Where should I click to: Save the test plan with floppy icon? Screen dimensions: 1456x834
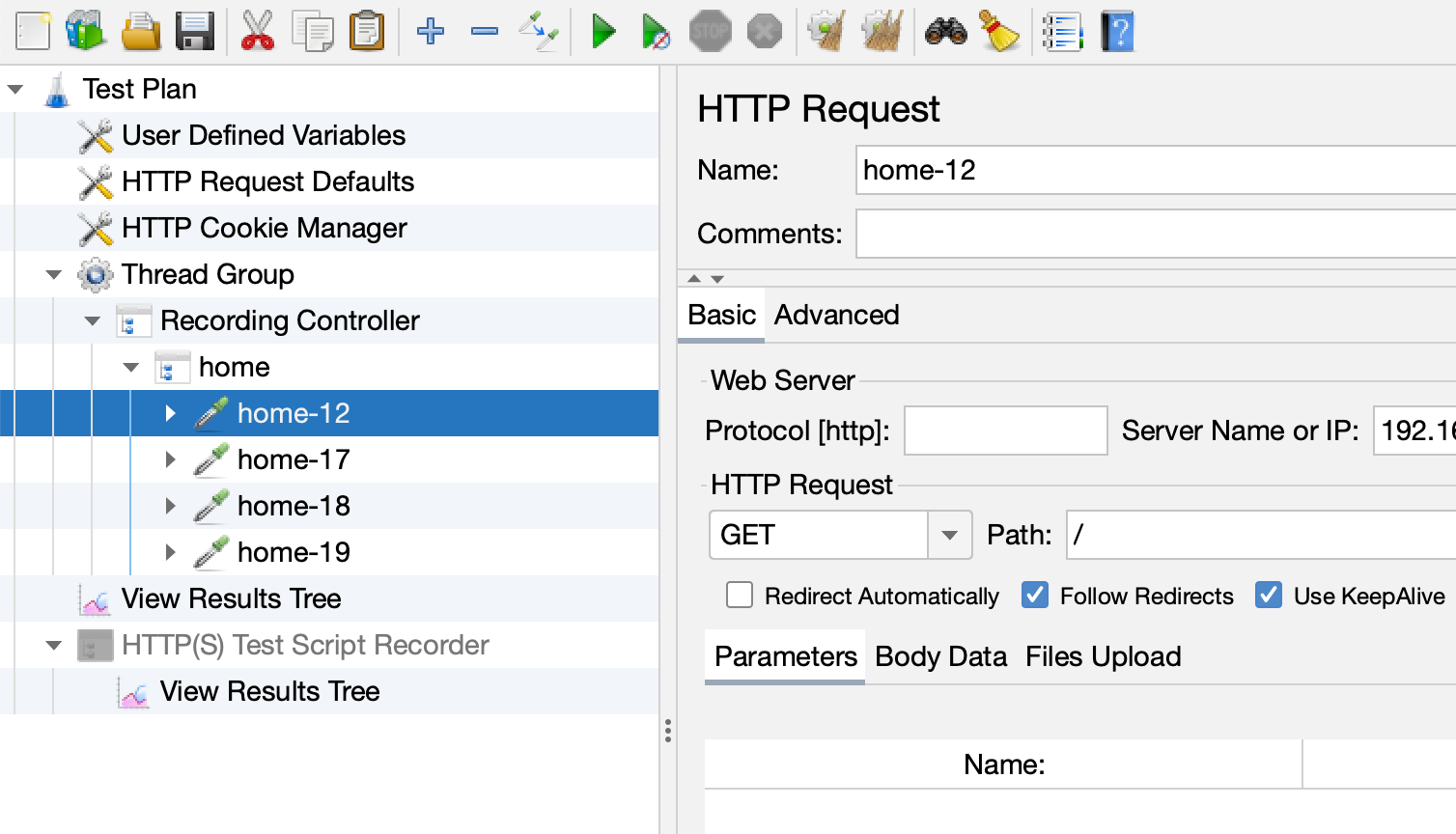(195, 31)
